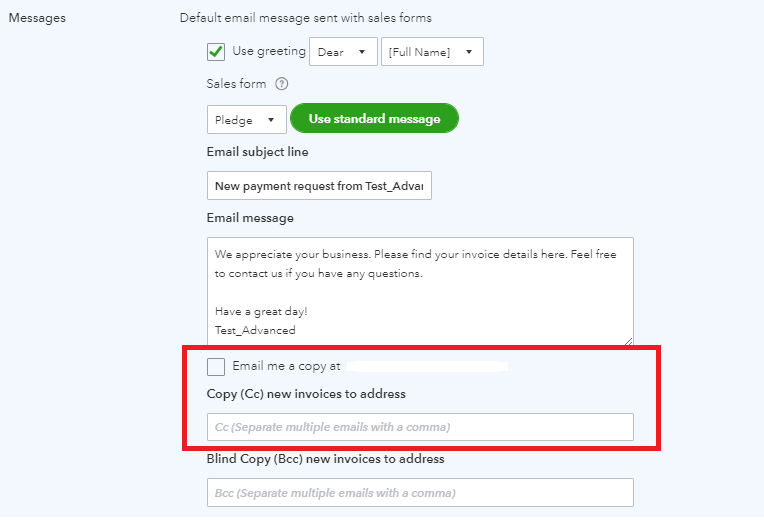Open the Pledge sales form dropdown
Screen dimensions: 764x520
click(x=246, y=120)
